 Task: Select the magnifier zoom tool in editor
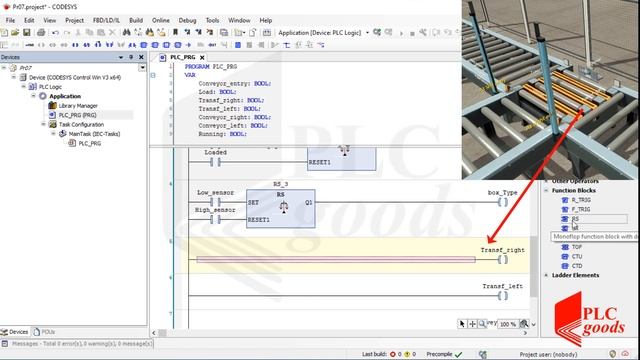(x=482, y=324)
